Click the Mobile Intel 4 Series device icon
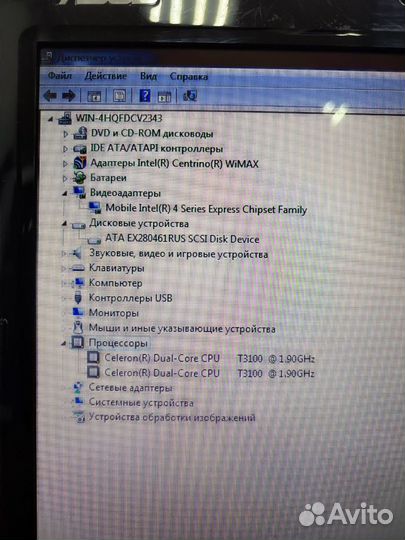The height and width of the screenshot is (540, 405). 95,208
